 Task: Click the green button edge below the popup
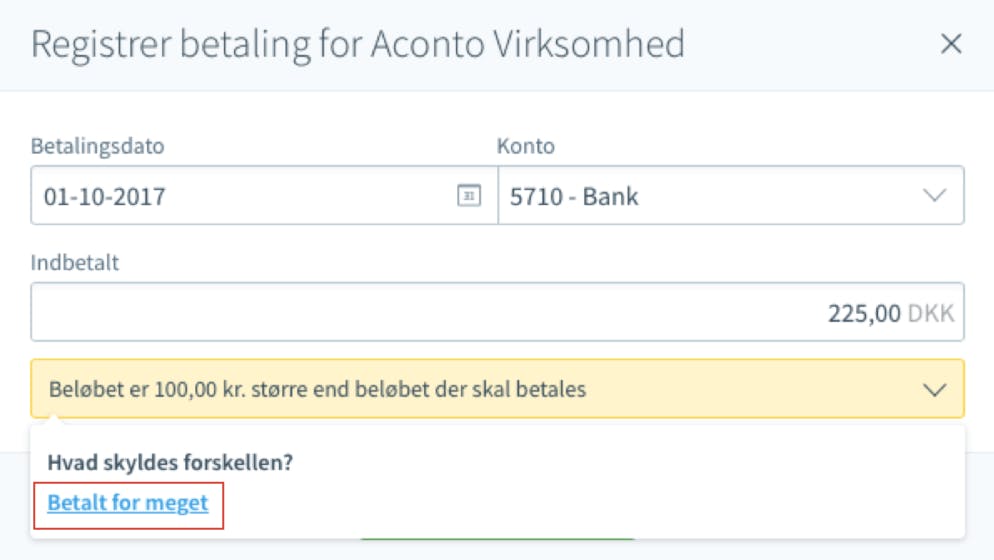[x=498, y=538]
